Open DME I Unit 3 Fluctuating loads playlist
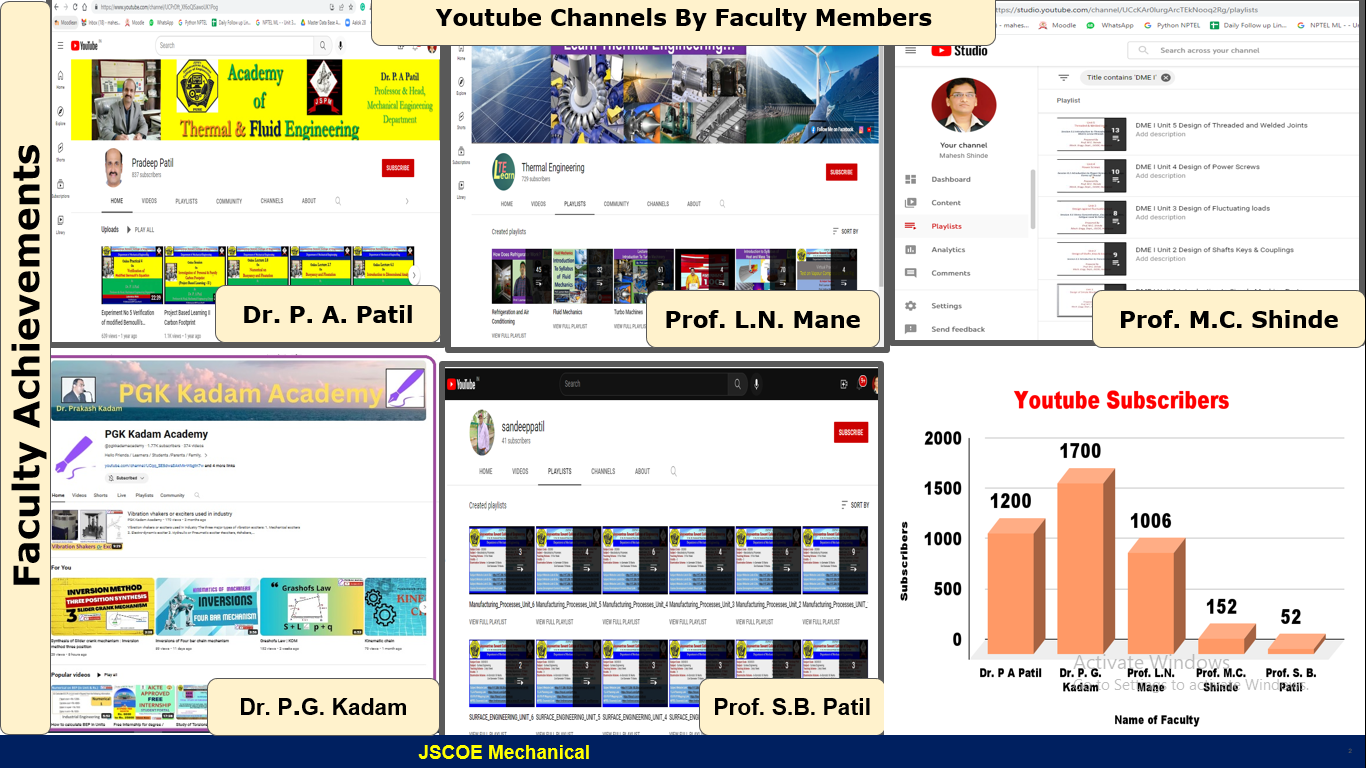Viewport: 1366px width, 768px height. point(1203,208)
